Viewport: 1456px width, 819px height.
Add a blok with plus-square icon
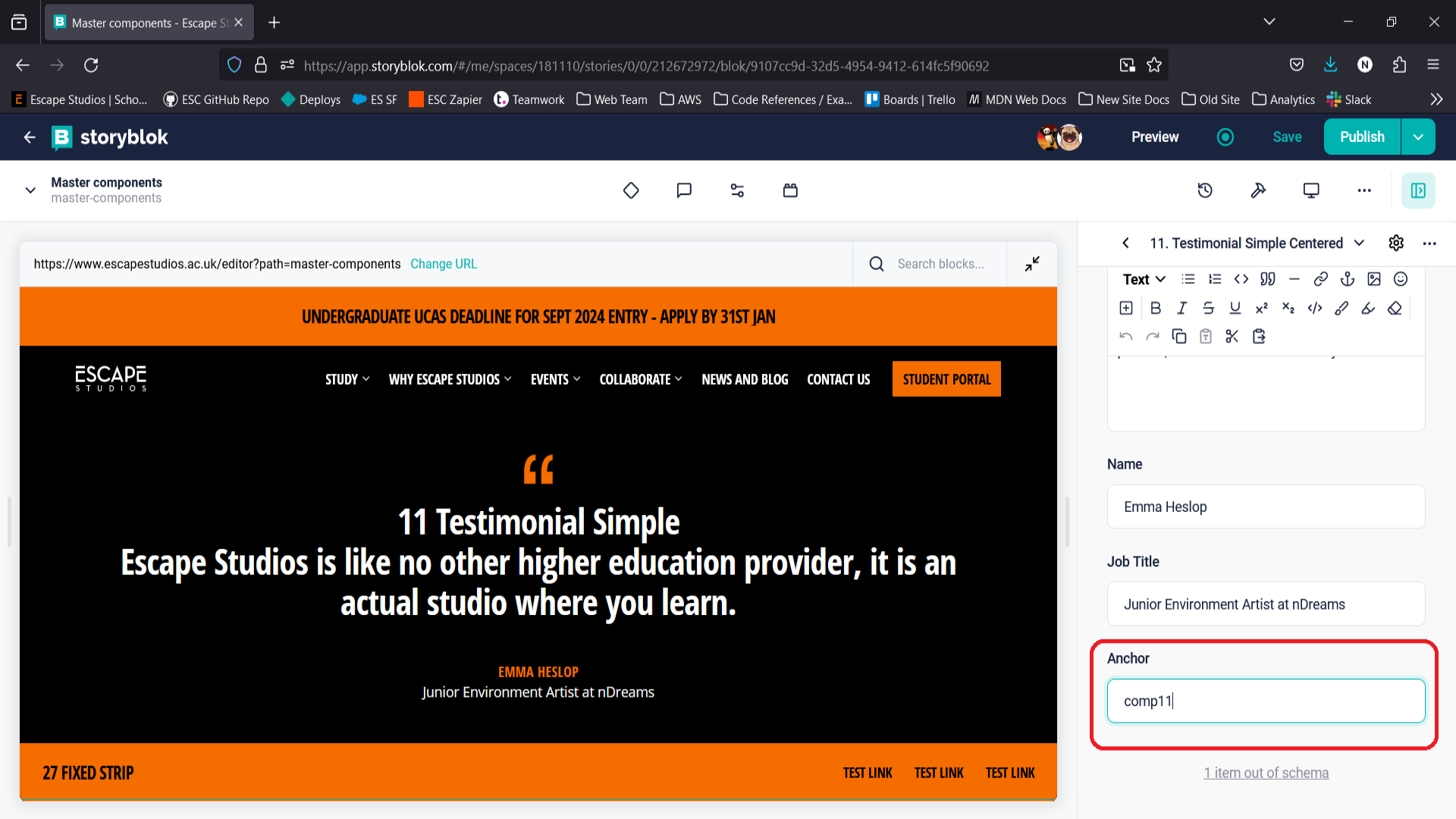pos(1126,308)
